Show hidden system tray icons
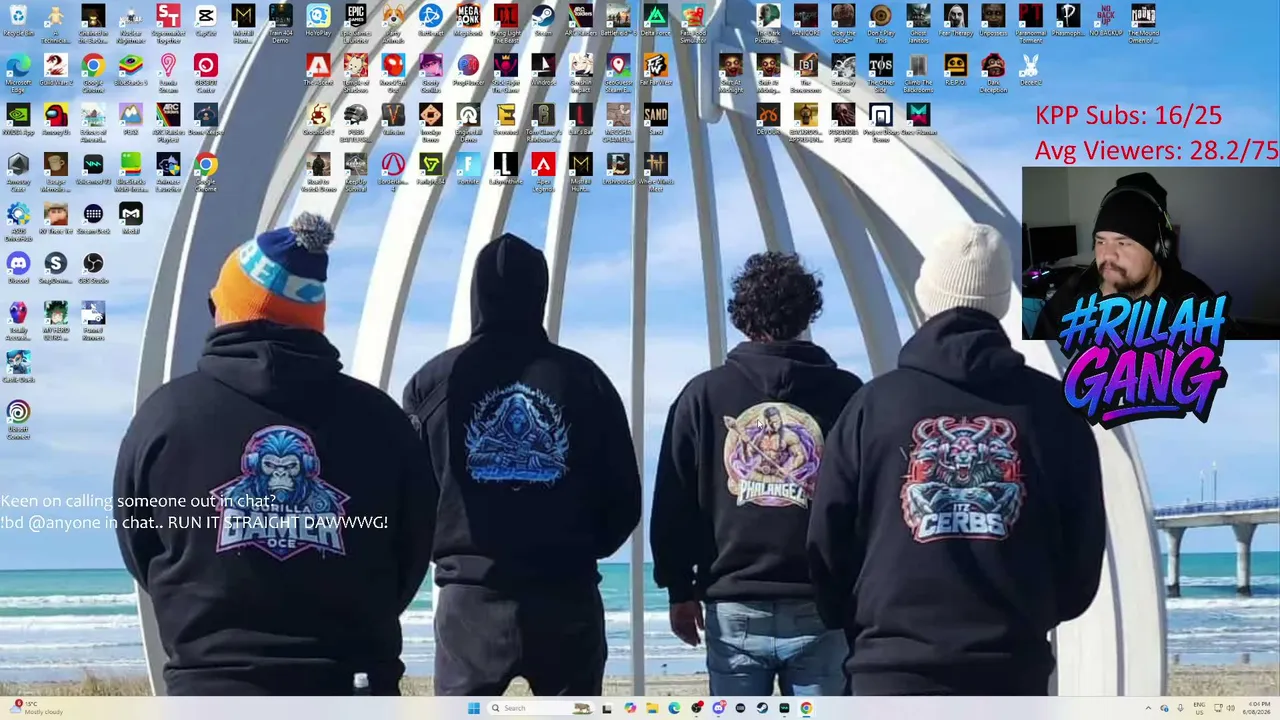This screenshot has width=1280, height=720. [1148, 708]
